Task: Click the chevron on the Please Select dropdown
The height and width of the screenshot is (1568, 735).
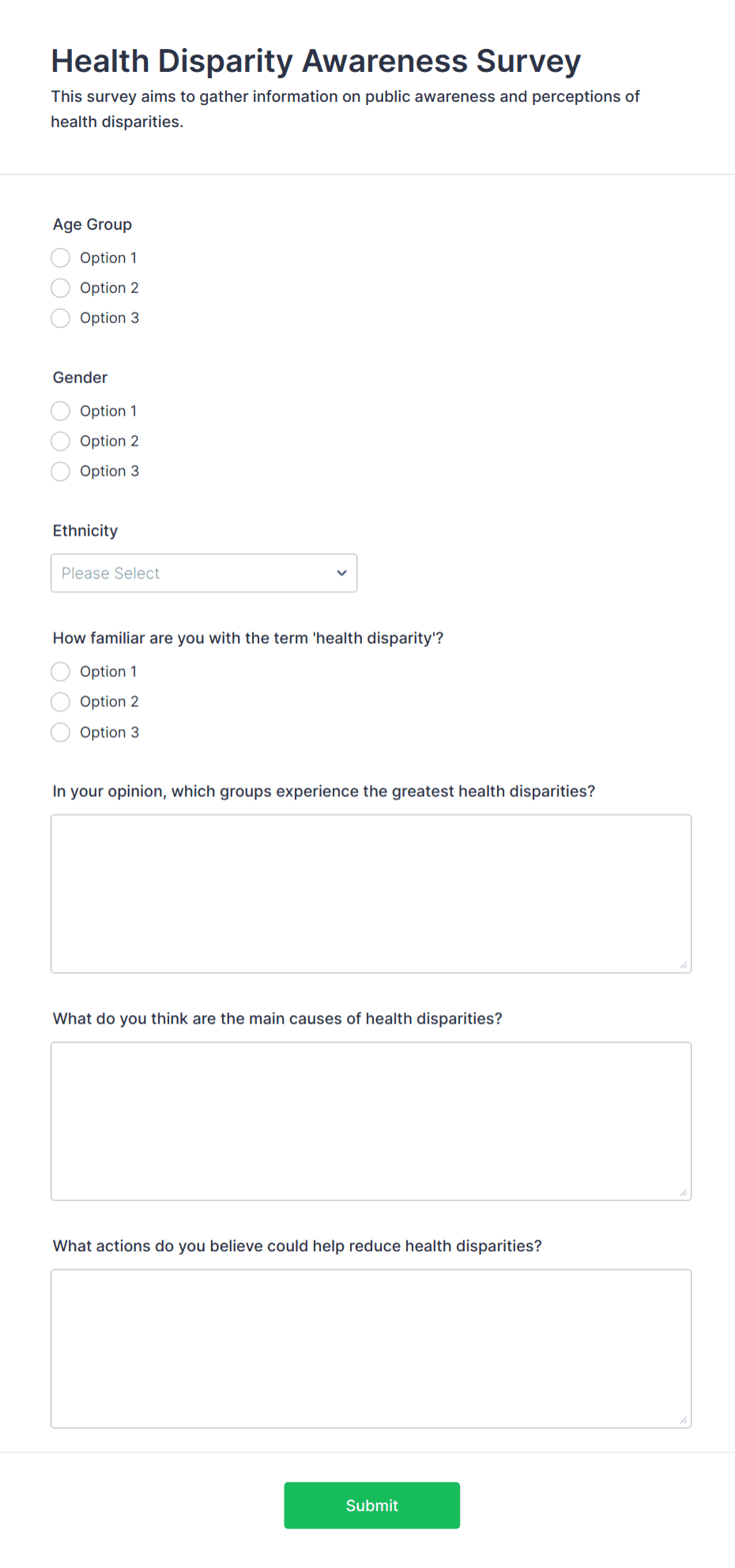Action: point(341,573)
